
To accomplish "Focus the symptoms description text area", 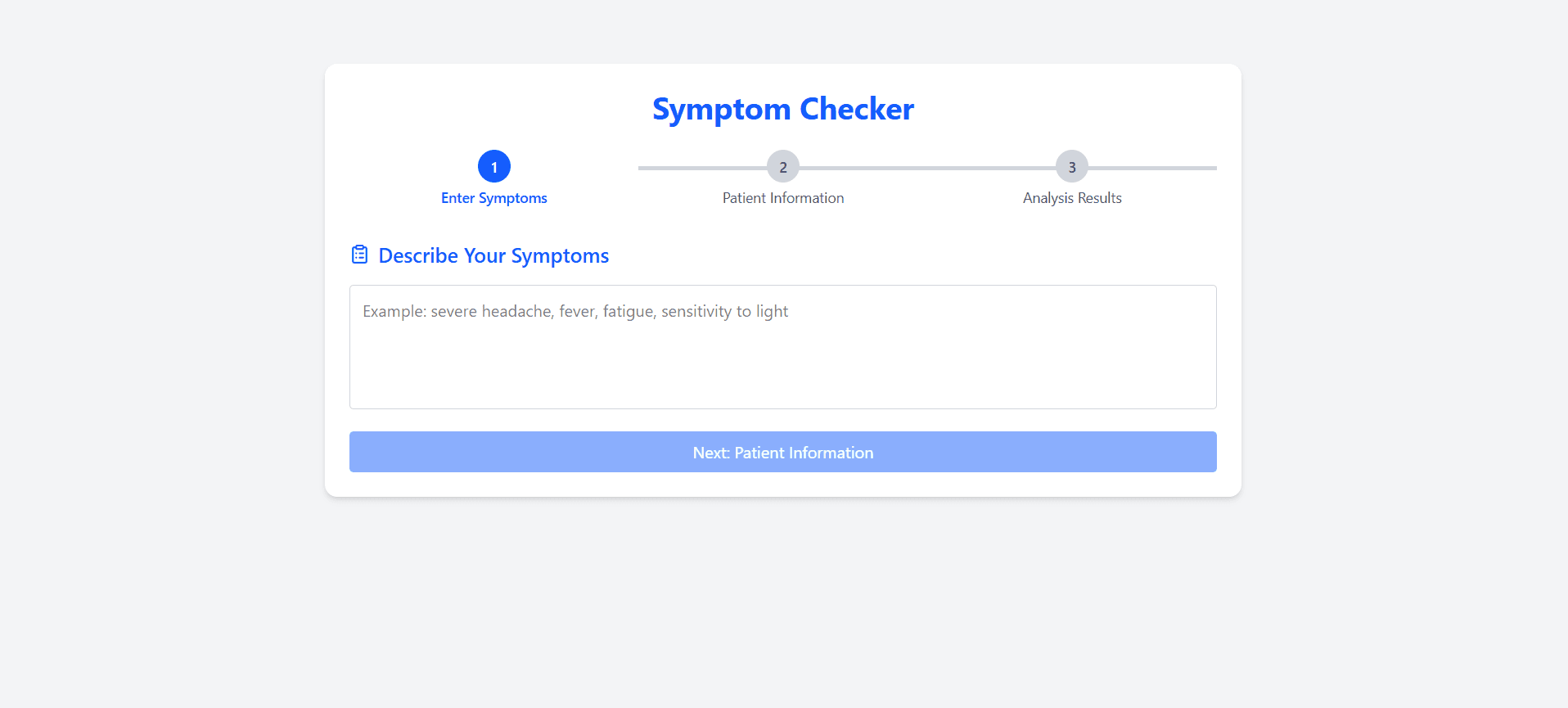I will [x=783, y=360].
